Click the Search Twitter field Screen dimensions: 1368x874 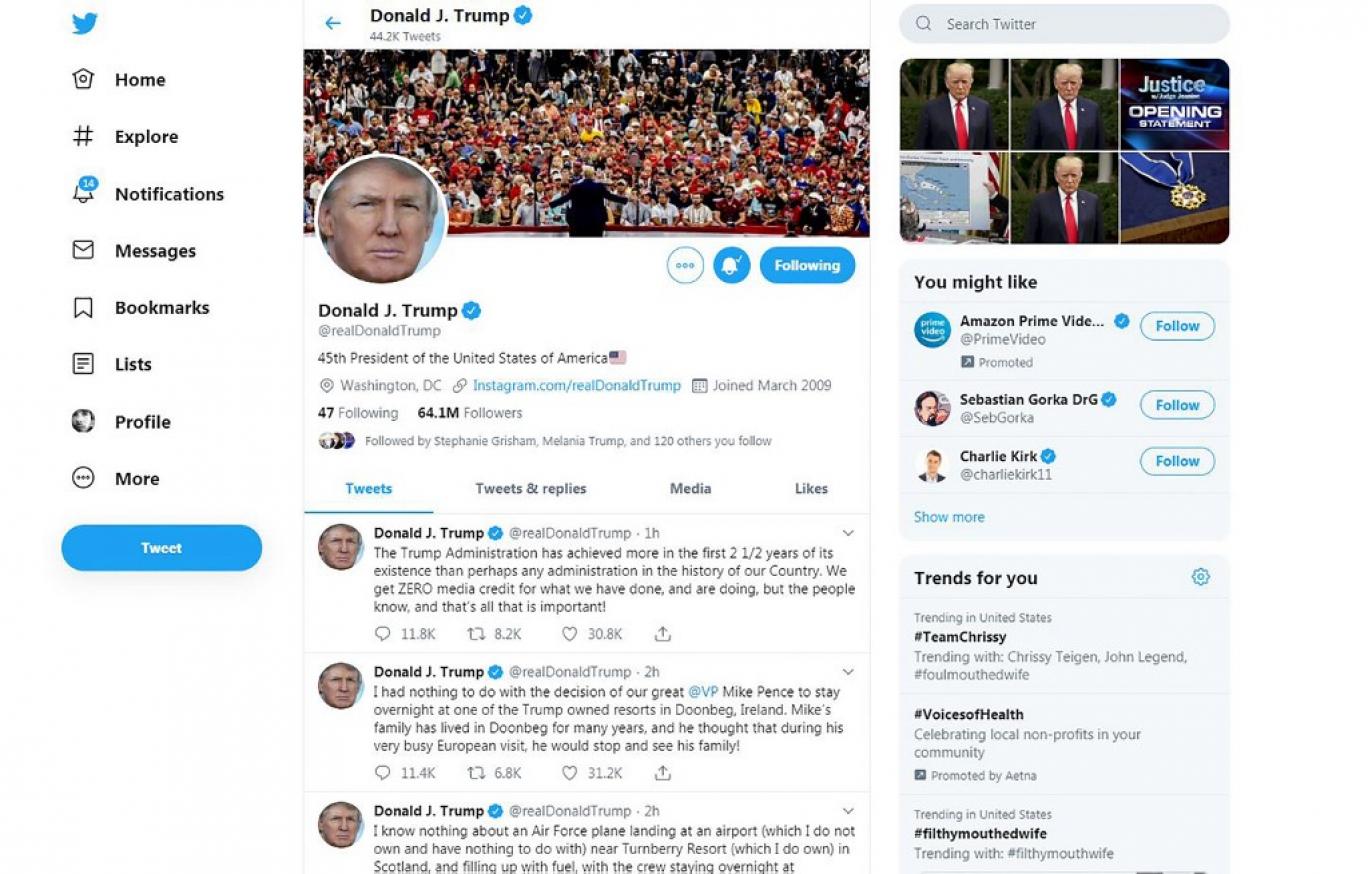pos(1064,24)
